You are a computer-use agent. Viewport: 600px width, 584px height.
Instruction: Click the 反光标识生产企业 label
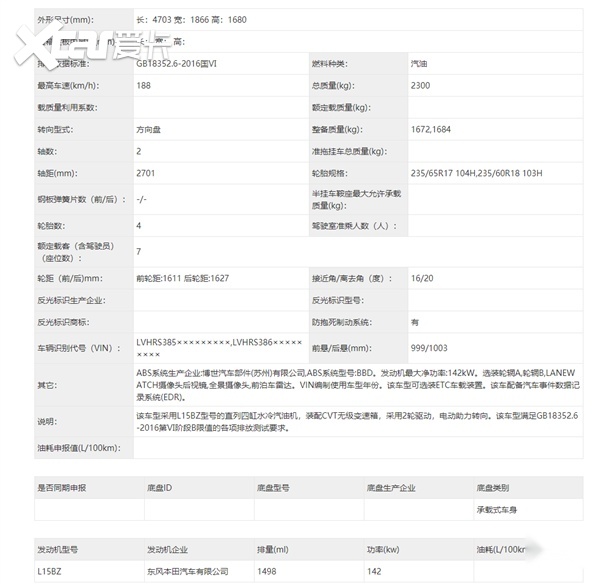(x=71, y=300)
